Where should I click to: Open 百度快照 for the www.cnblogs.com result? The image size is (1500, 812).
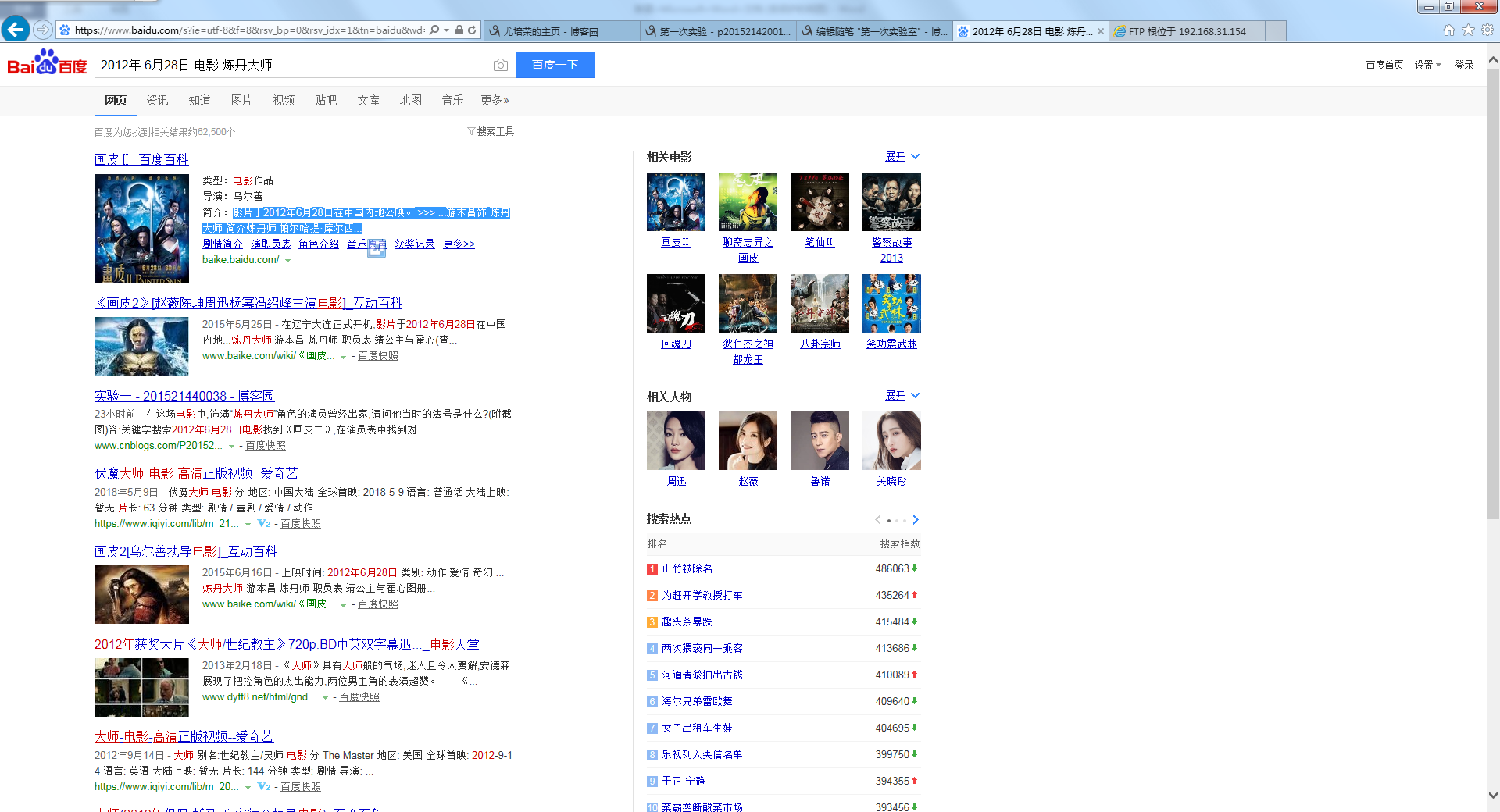[x=266, y=446]
